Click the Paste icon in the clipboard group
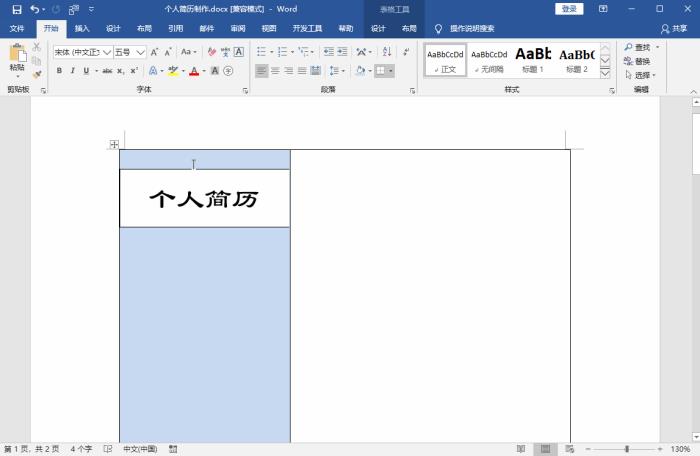The height and width of the screenshot is (456, 700). (17, 56)
